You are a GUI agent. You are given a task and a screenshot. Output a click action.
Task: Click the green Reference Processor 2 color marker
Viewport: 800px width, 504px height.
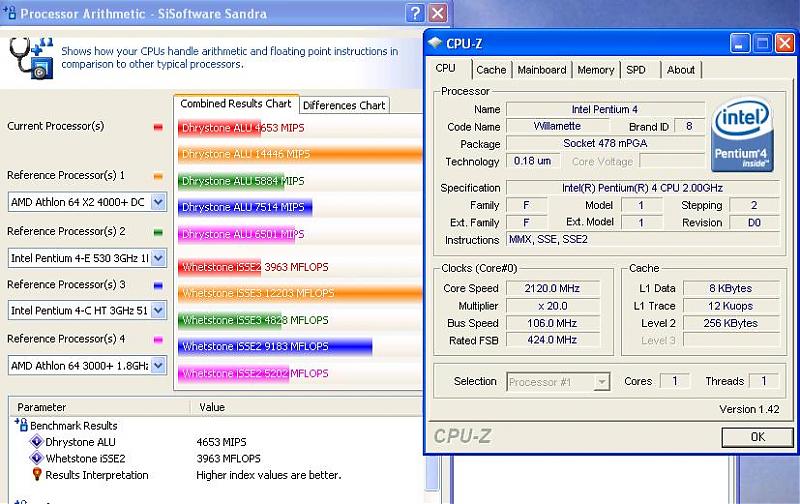pos(158,233)
